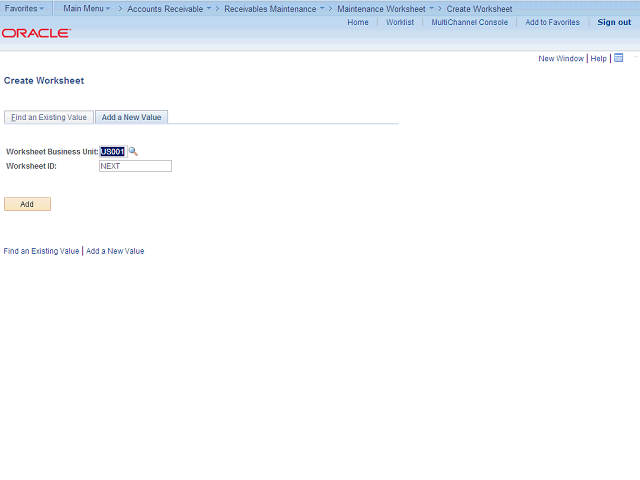Click bottom Add a New Value link
This screenshot has width=640, height=480.
(x=115, y=251)
